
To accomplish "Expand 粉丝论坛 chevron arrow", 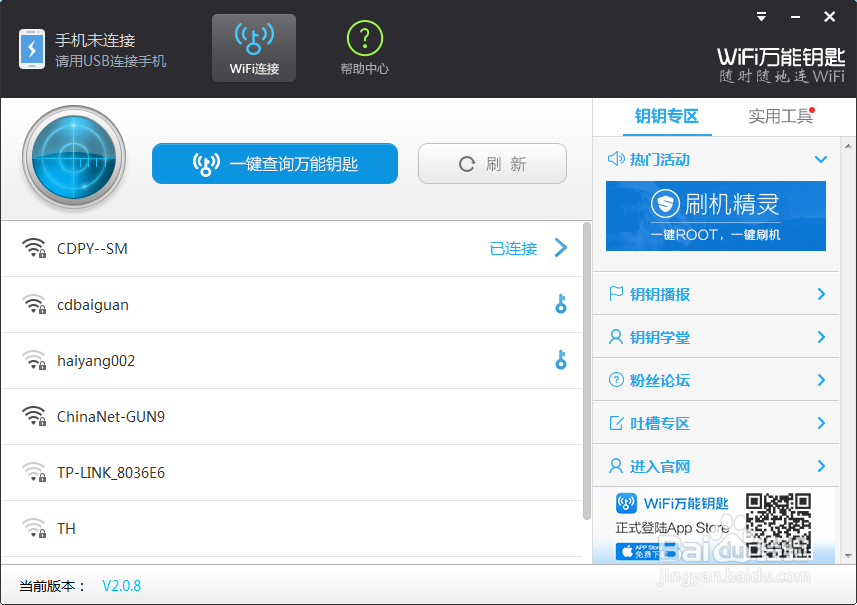I will [821, 380].
